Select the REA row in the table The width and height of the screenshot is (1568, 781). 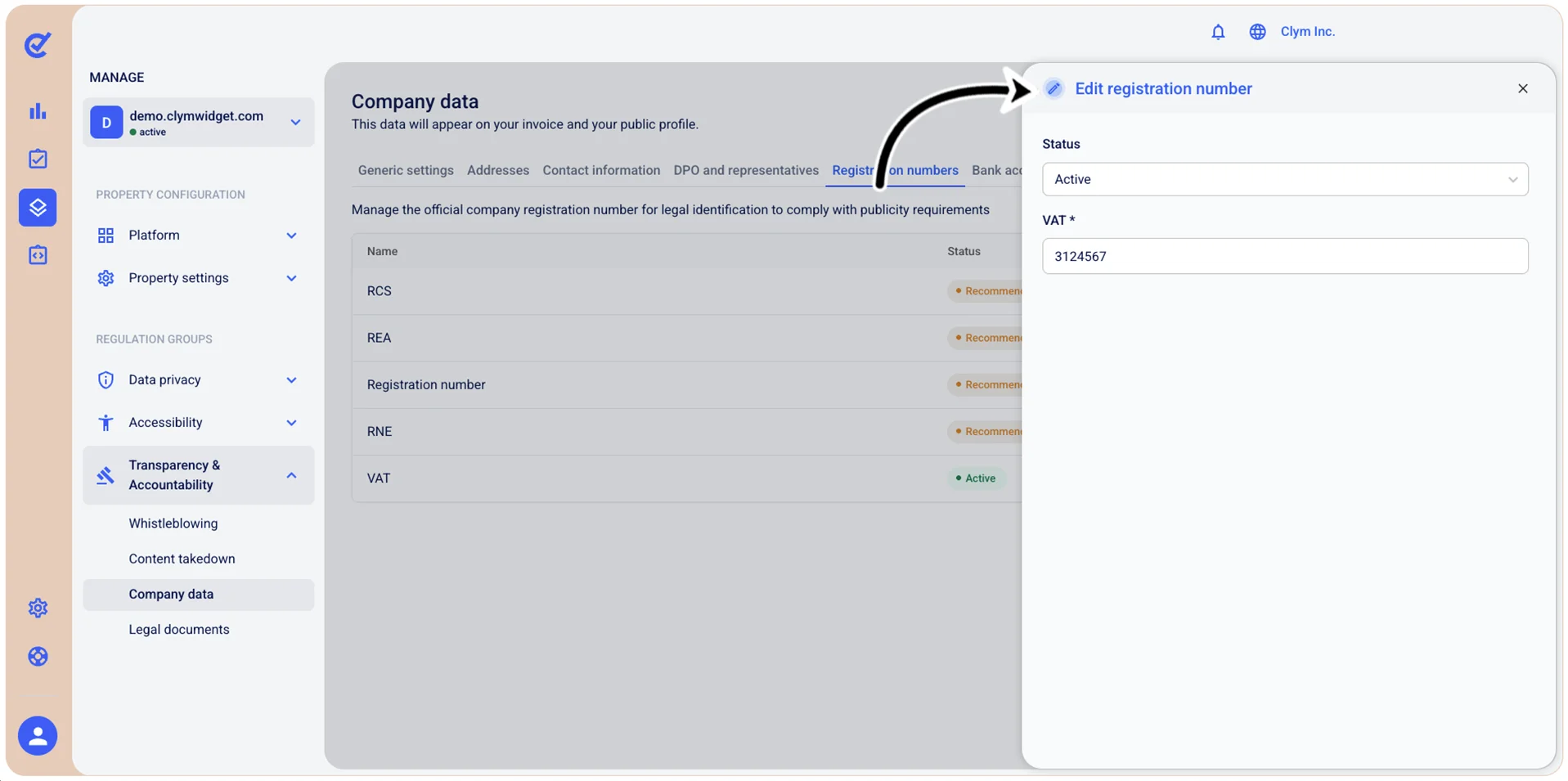tap(687, 338)
